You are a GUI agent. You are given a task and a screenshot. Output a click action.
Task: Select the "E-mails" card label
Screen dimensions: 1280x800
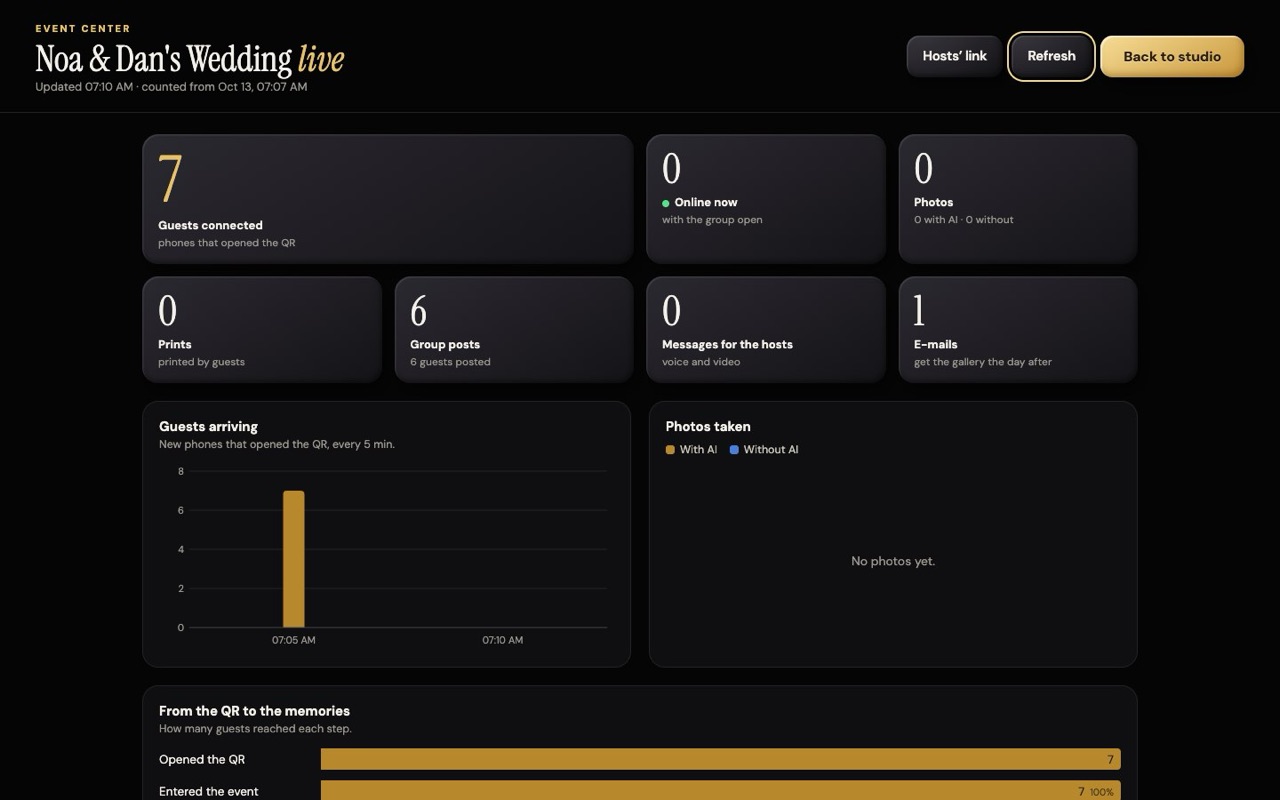click(x=936, y=344)
